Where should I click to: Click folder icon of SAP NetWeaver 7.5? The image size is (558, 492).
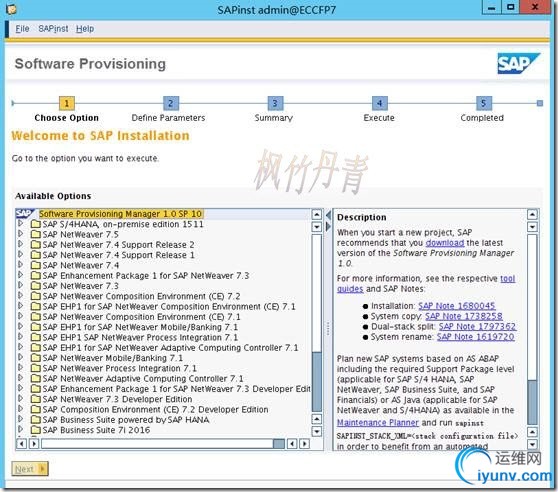[36, 234]
